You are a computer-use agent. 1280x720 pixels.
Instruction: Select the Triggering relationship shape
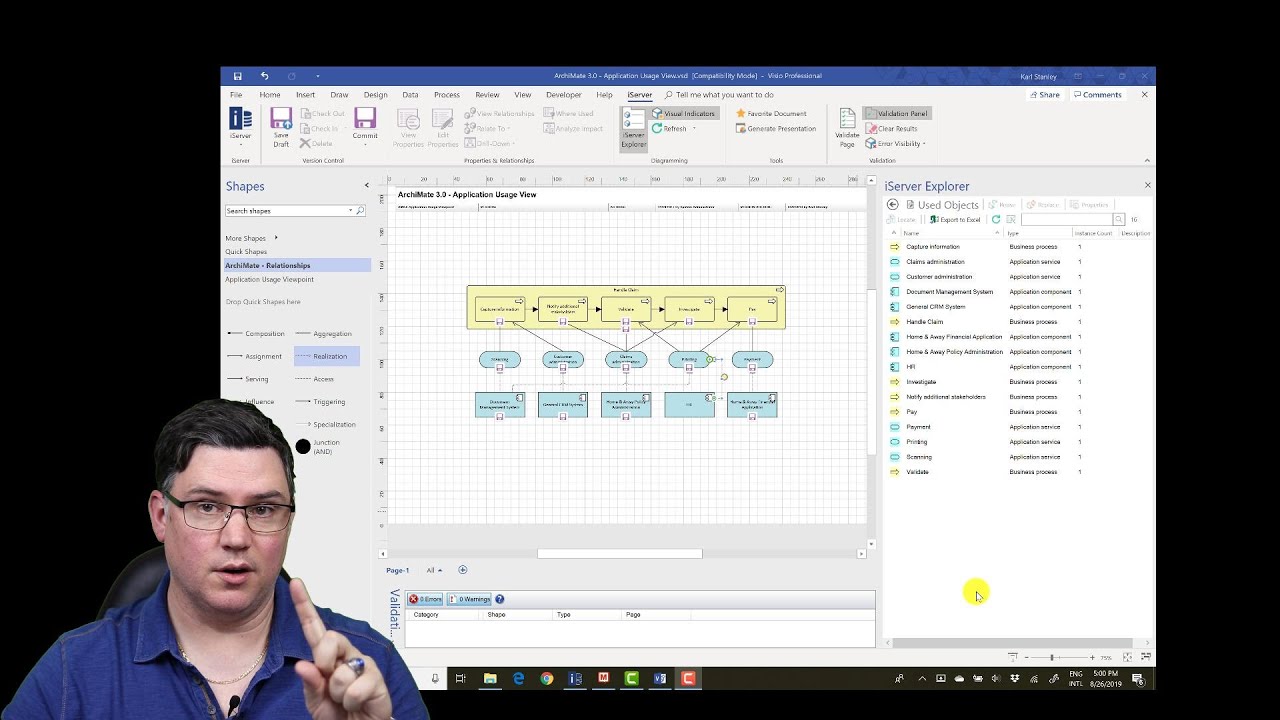(321, 402)
